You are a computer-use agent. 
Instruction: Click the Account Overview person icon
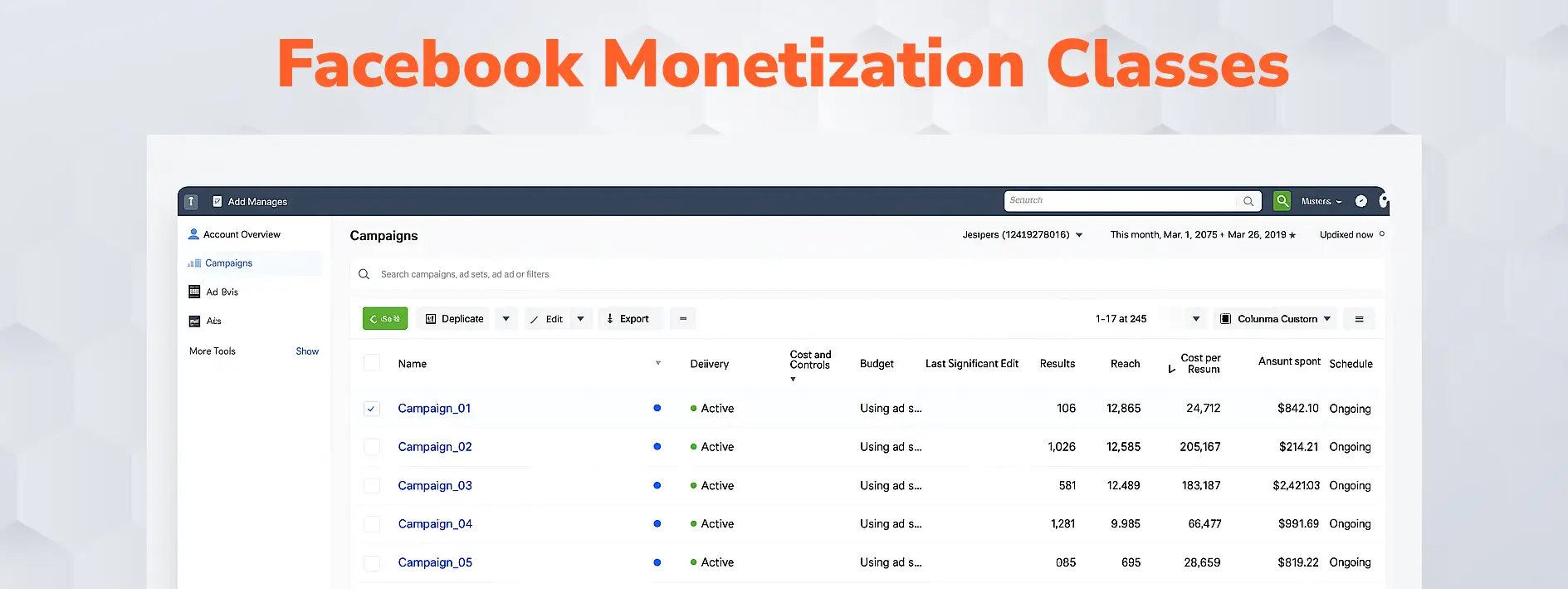[x=193, y=234]
